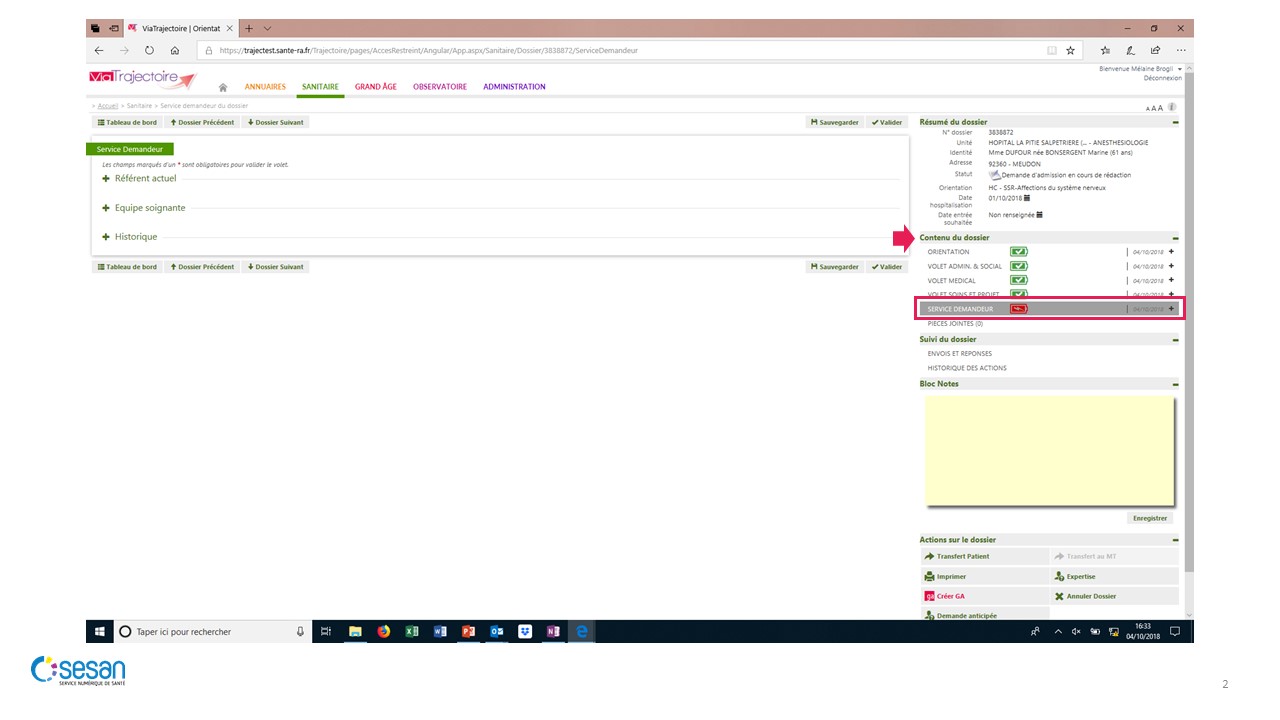Click the red status icon for Service Demandeur

1018,309
